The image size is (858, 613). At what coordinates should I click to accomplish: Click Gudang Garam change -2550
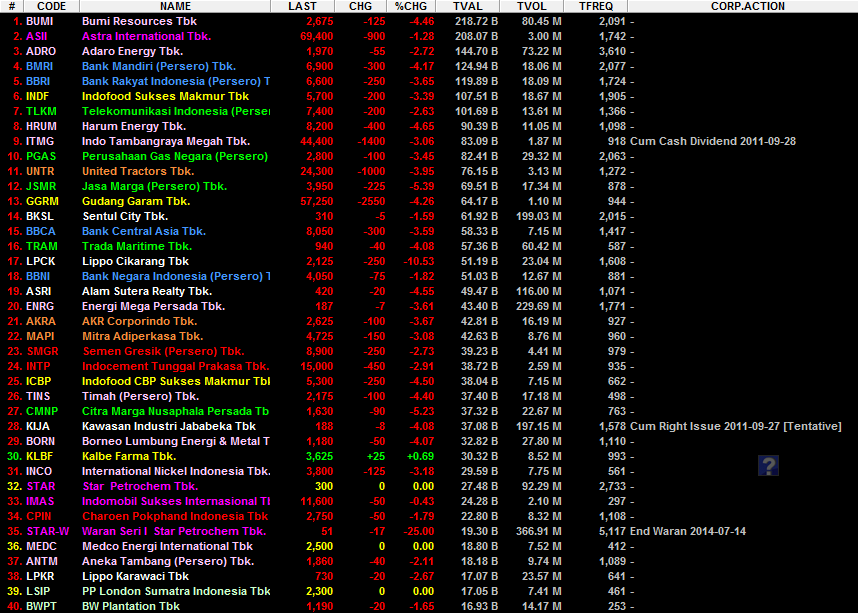click(x=371, y=201)
